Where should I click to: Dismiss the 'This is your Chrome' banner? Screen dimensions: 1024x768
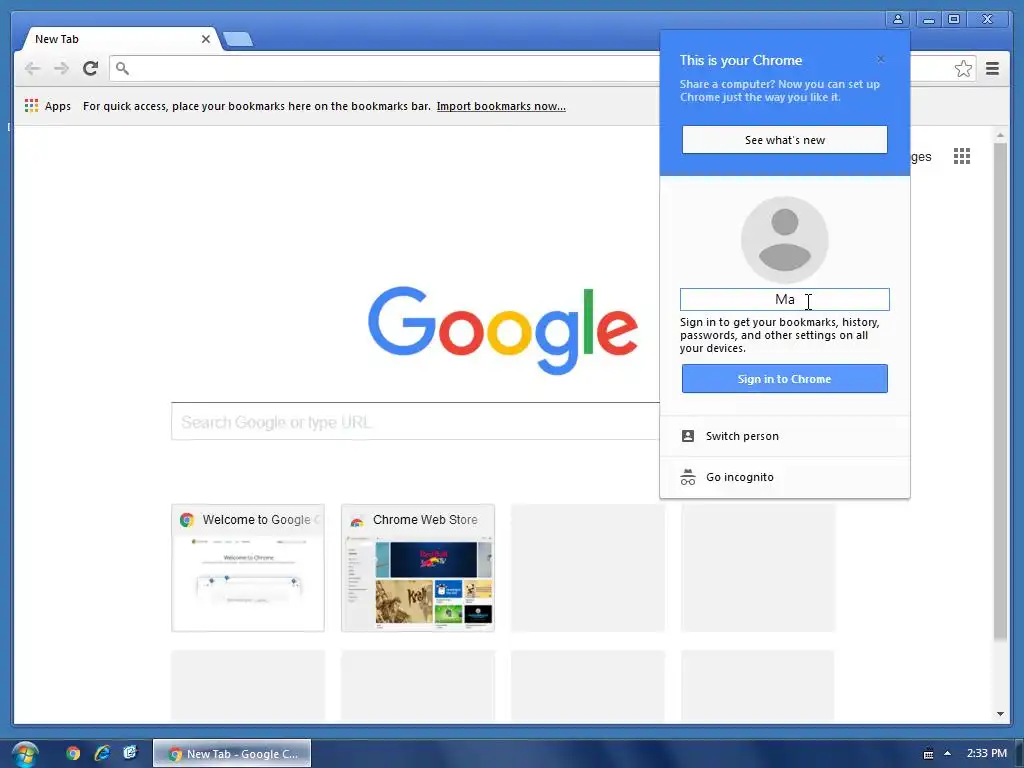[x=880, y=59]
